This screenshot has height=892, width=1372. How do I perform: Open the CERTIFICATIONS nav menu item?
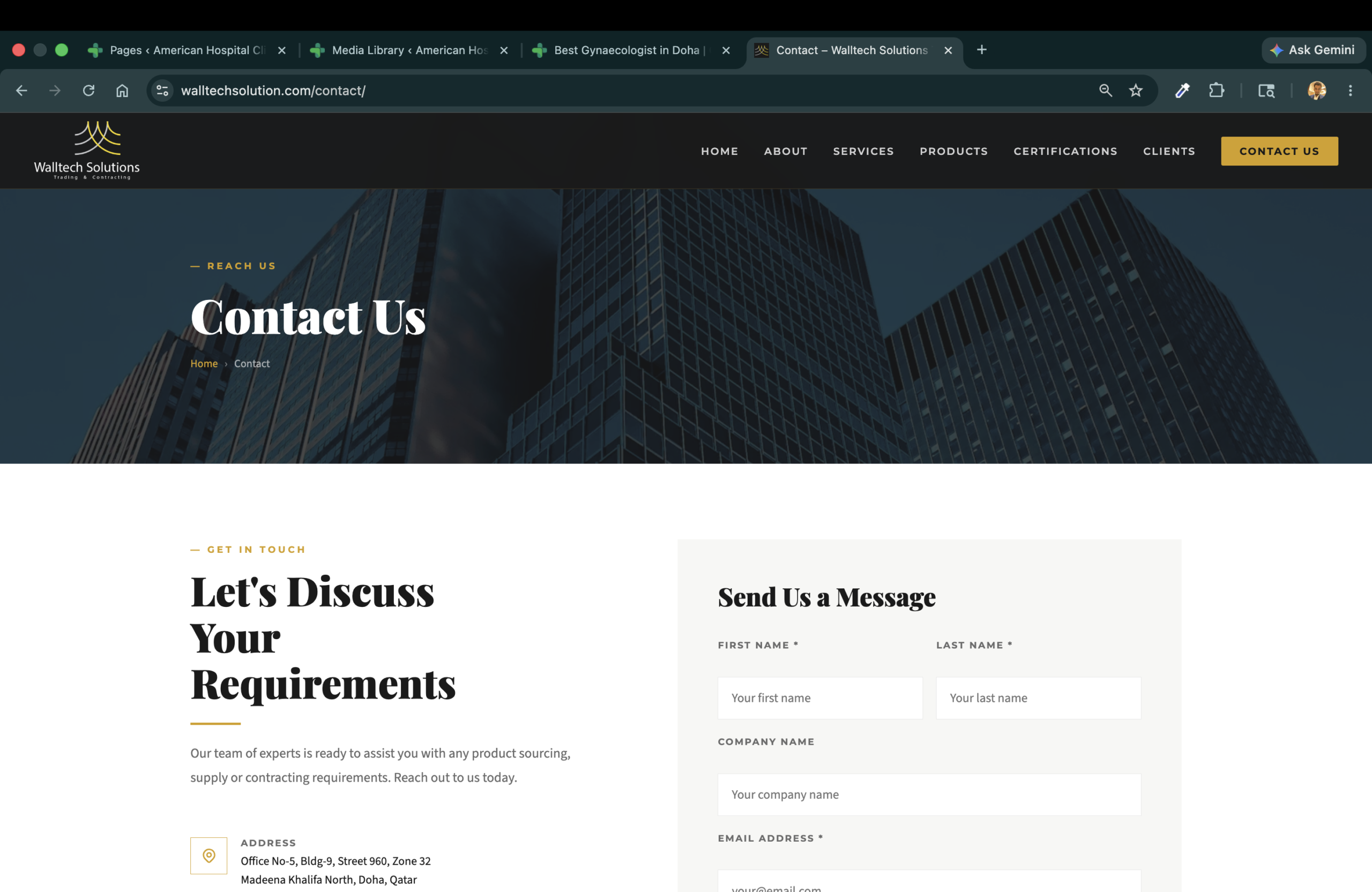[1065, 151]
